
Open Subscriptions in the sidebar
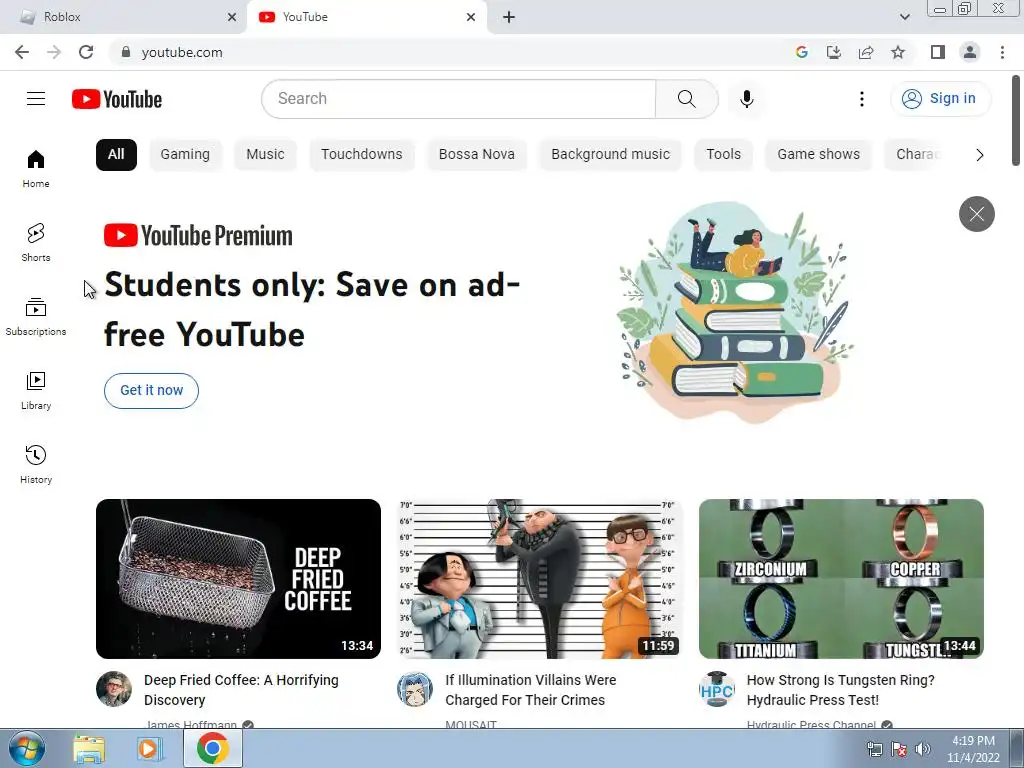click(x=36, y=317)
